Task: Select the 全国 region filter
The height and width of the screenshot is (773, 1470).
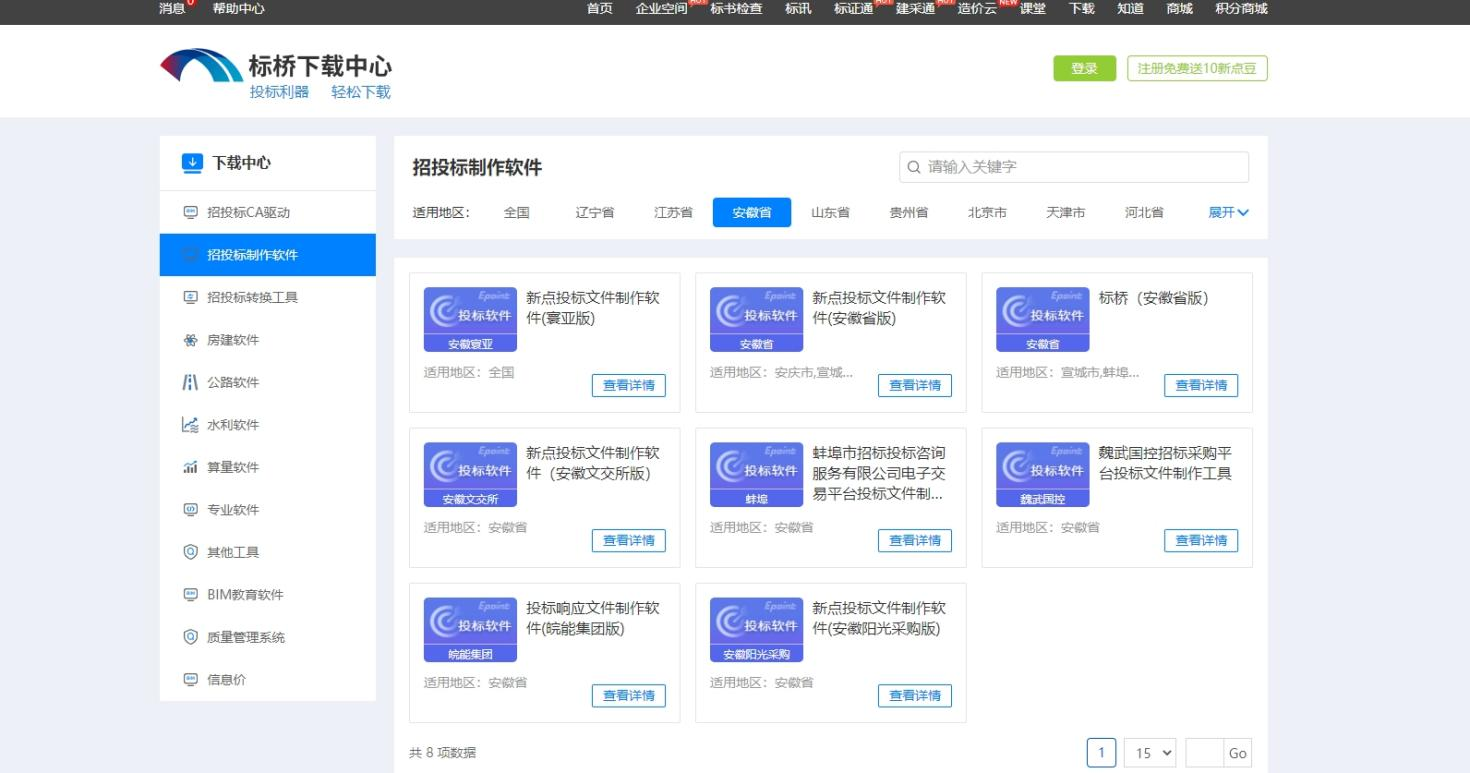Action: click(516, 213)
